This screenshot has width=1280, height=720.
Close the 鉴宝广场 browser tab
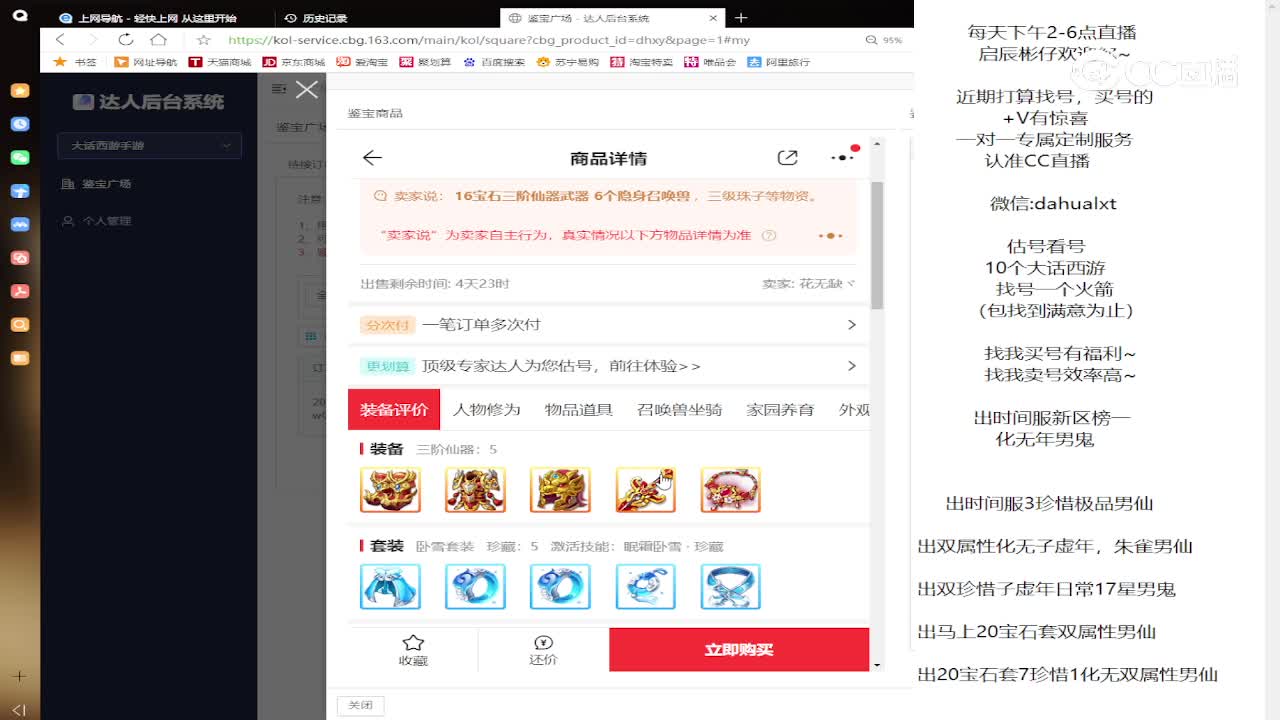tap(713, 18)
